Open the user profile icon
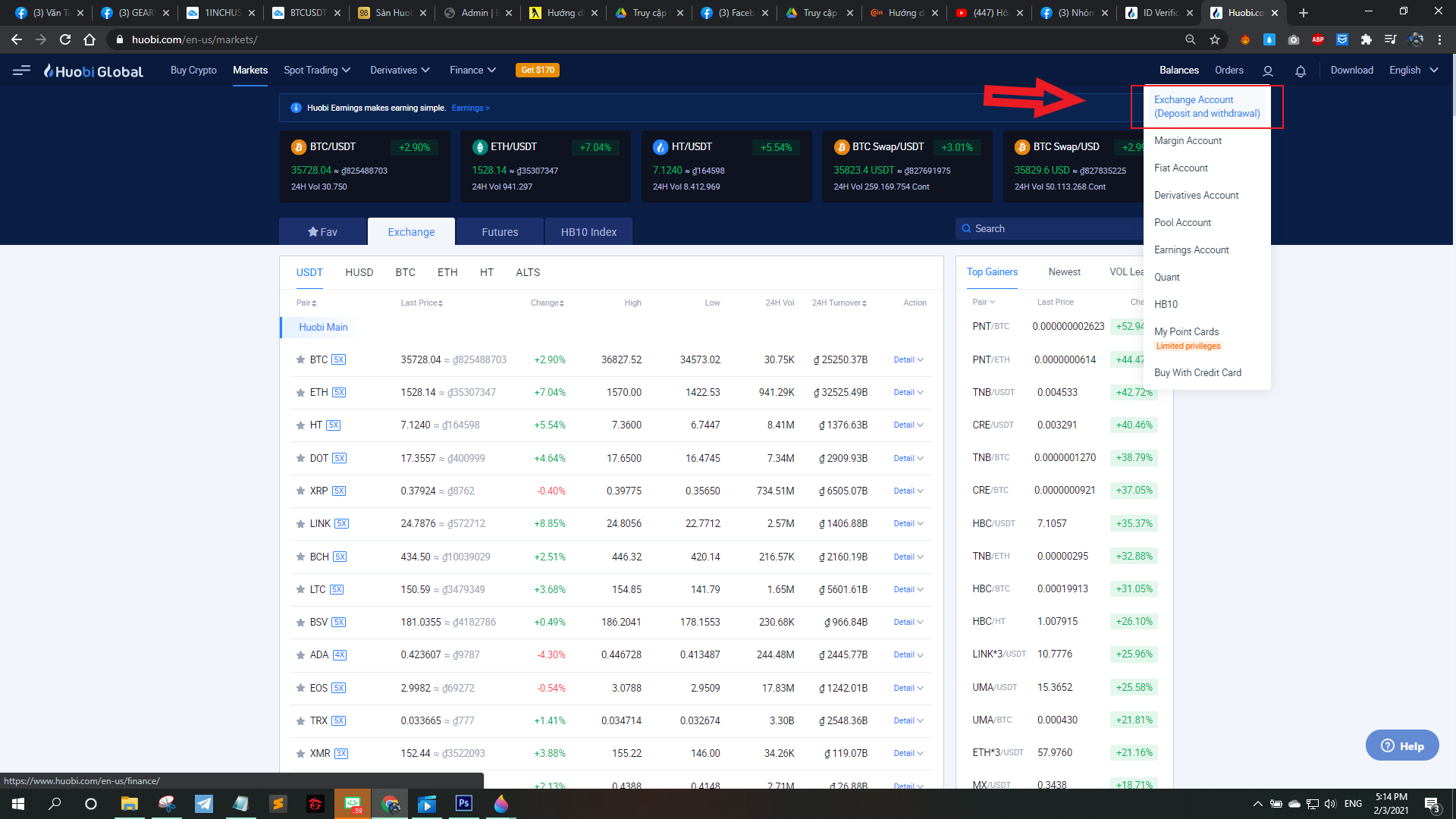The width and height of the screenshot is (1456, 819). [1267, 71]
